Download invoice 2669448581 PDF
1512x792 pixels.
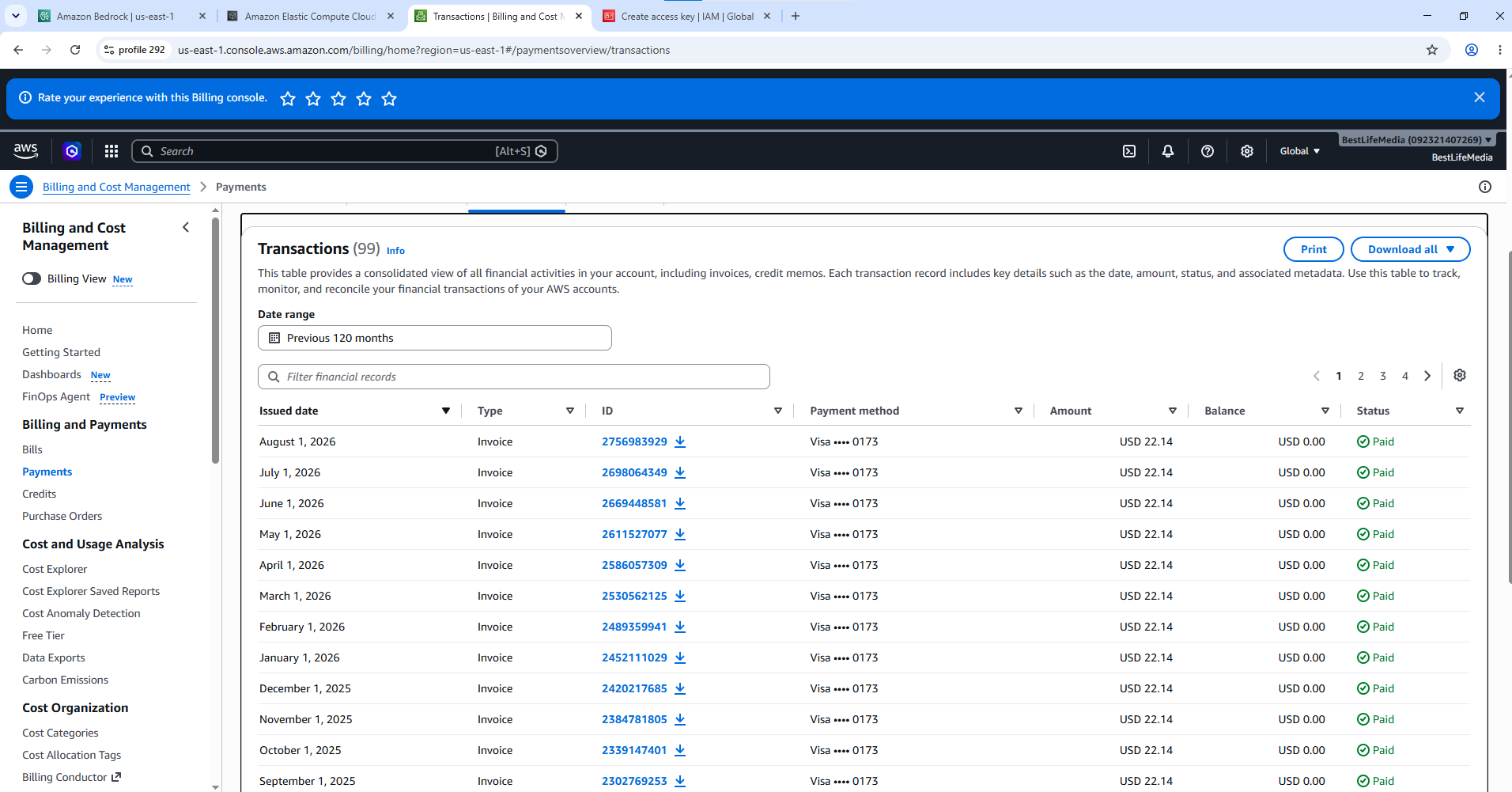[x=680, y=503]
